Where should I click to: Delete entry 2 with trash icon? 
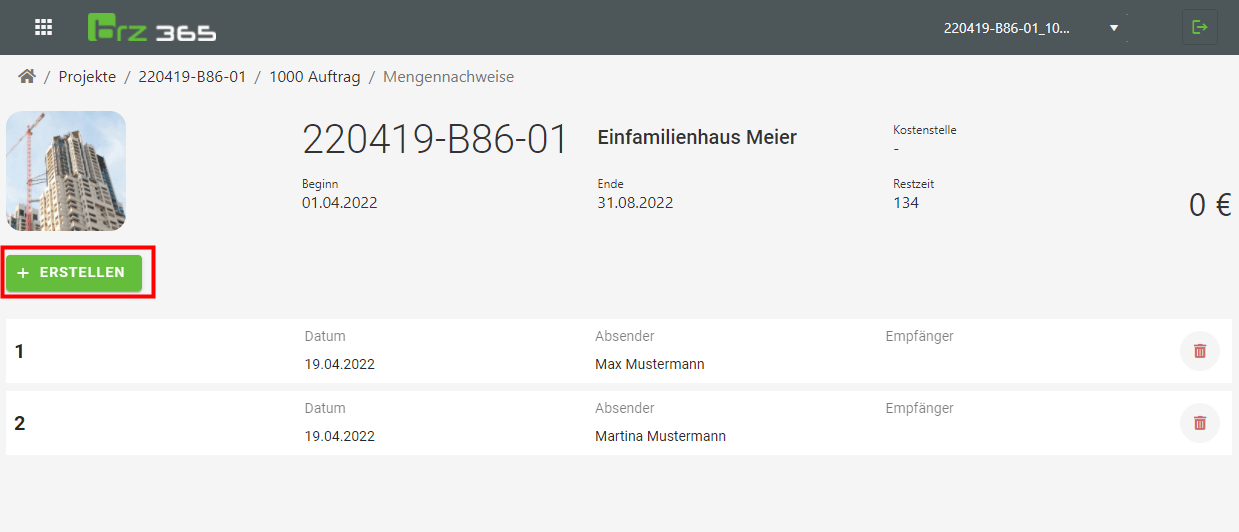click(1199, 423)
